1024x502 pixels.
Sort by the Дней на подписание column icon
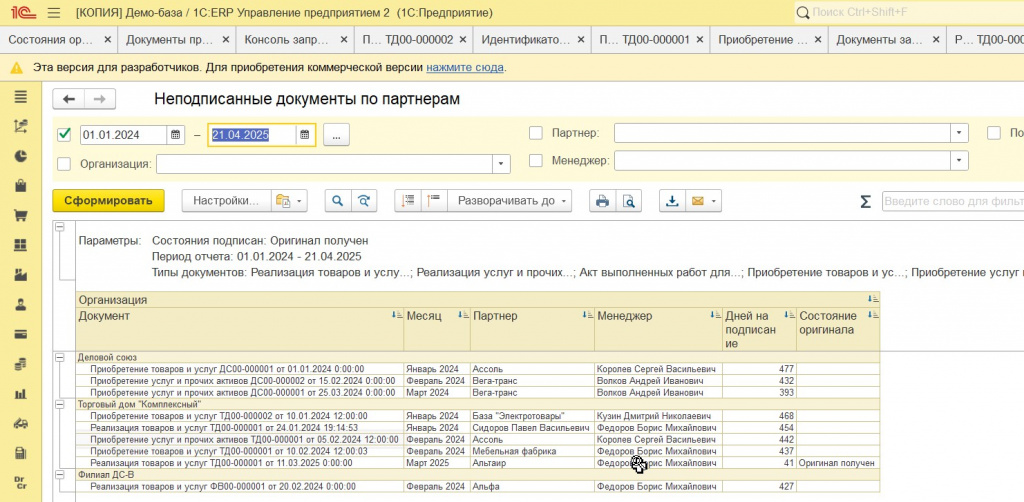point(790,315)
